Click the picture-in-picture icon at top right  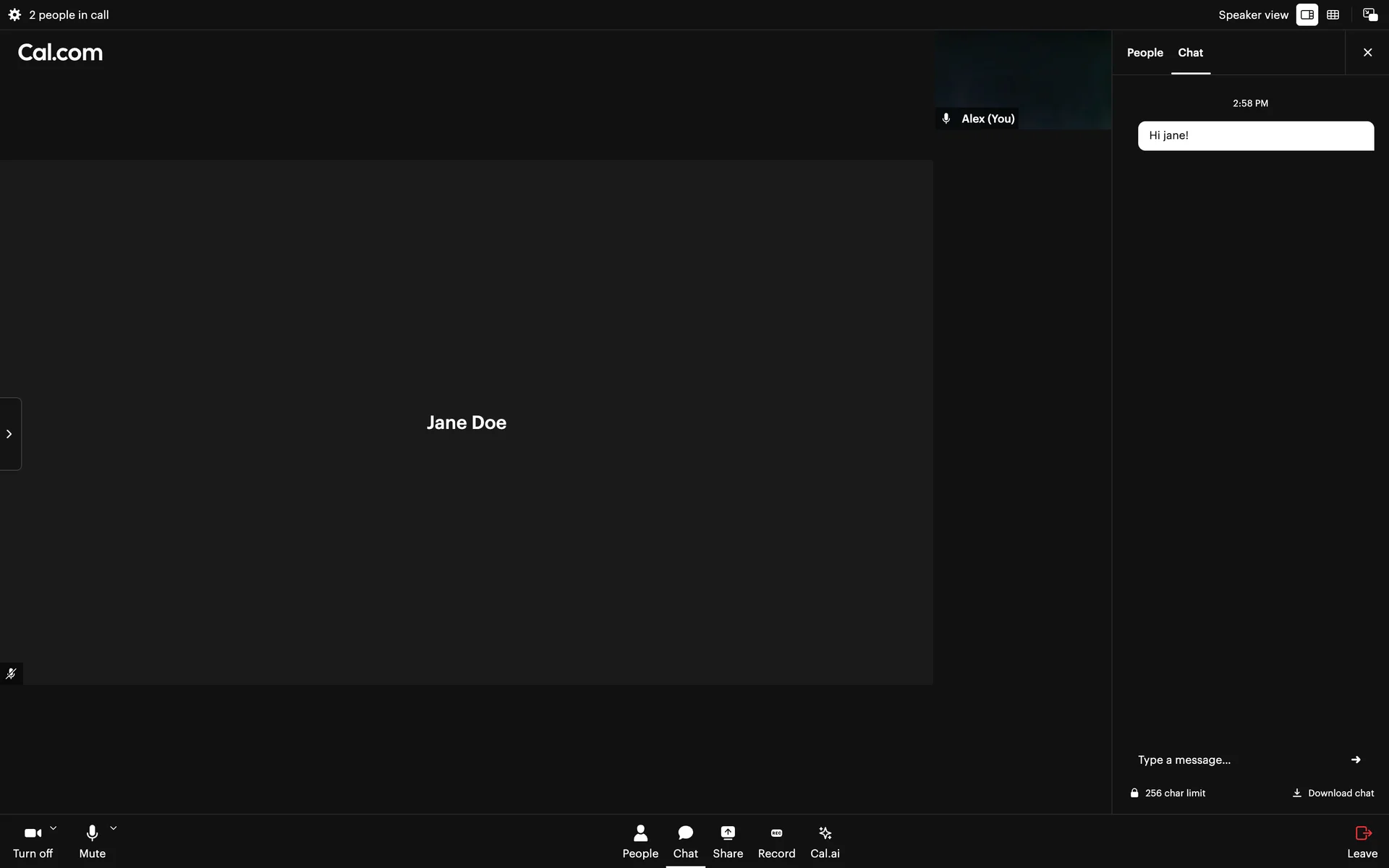[1369, 14]
